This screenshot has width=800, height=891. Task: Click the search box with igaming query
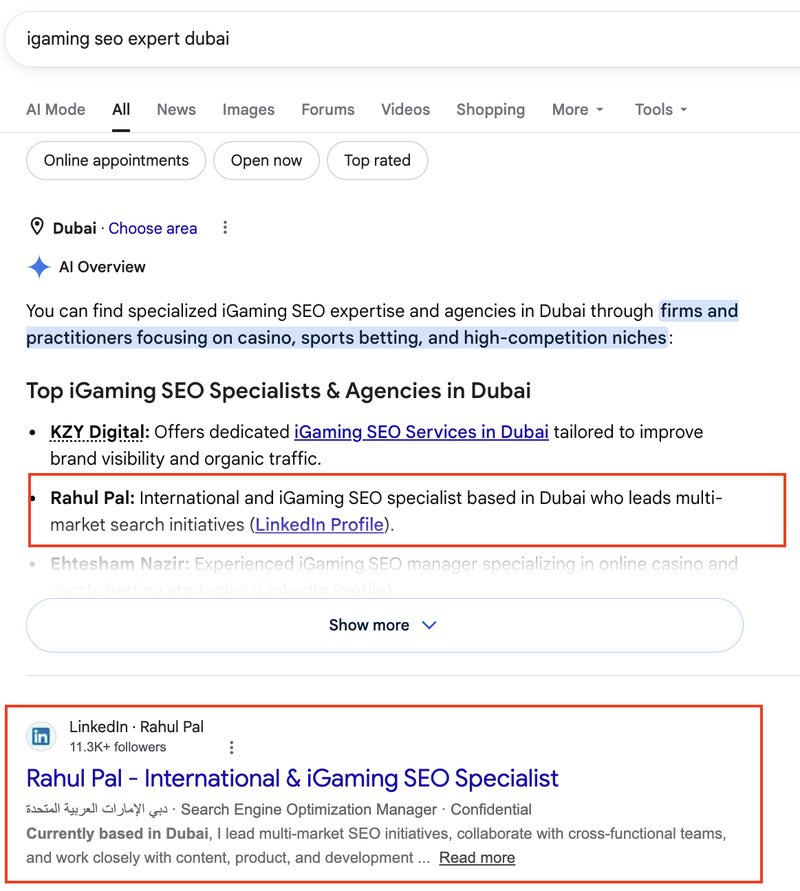(x=400, y=39)
